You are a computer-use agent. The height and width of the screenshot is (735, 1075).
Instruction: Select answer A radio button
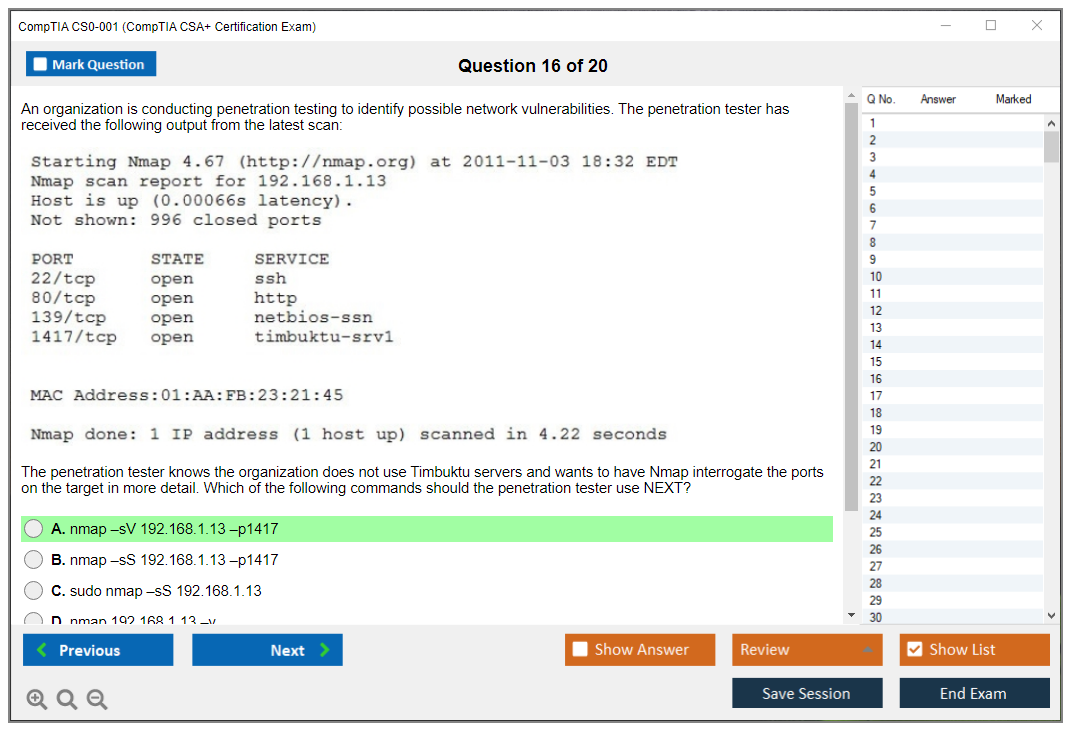point(34,529)
